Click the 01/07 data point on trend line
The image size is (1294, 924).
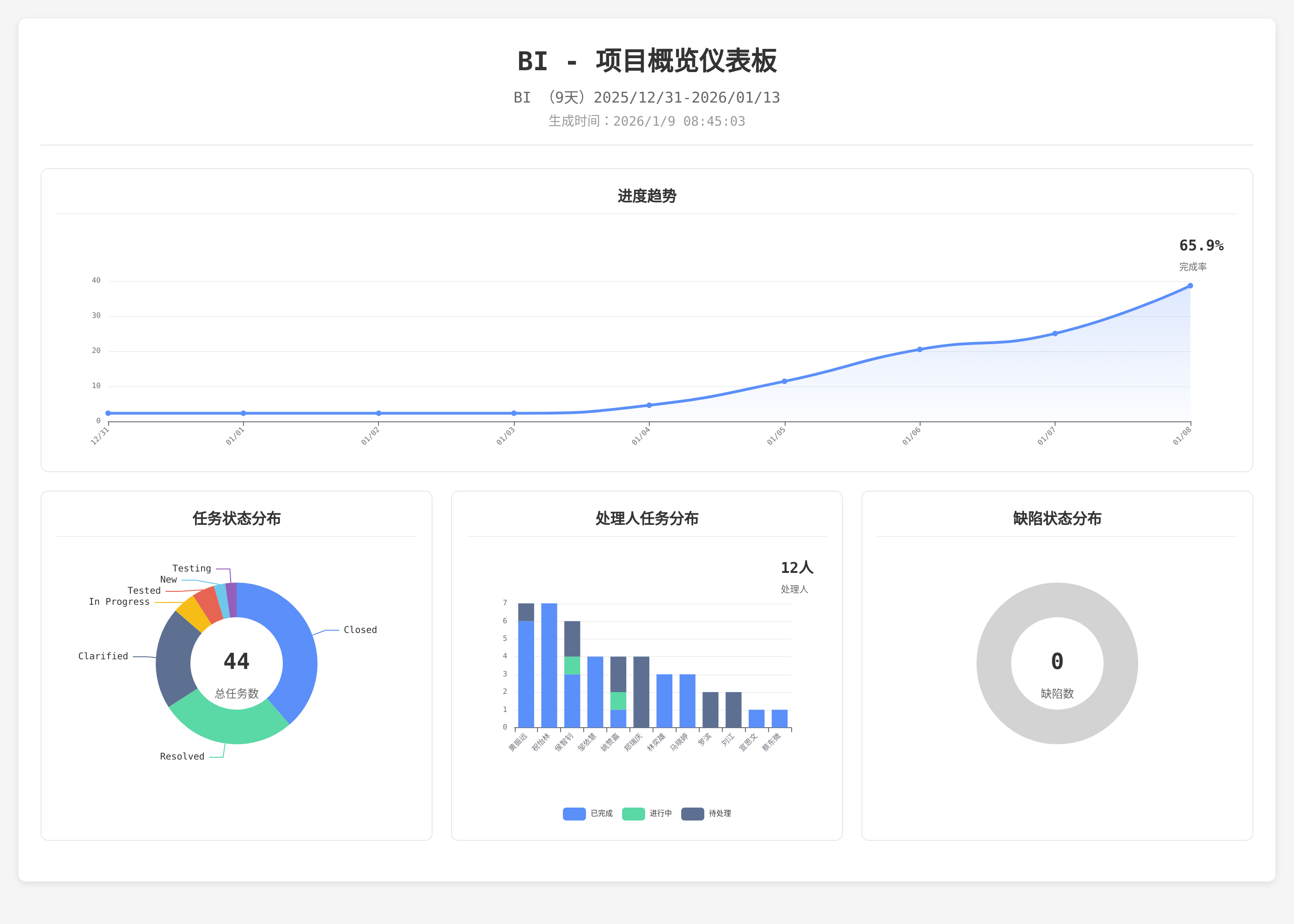(x=1055, y=334)
